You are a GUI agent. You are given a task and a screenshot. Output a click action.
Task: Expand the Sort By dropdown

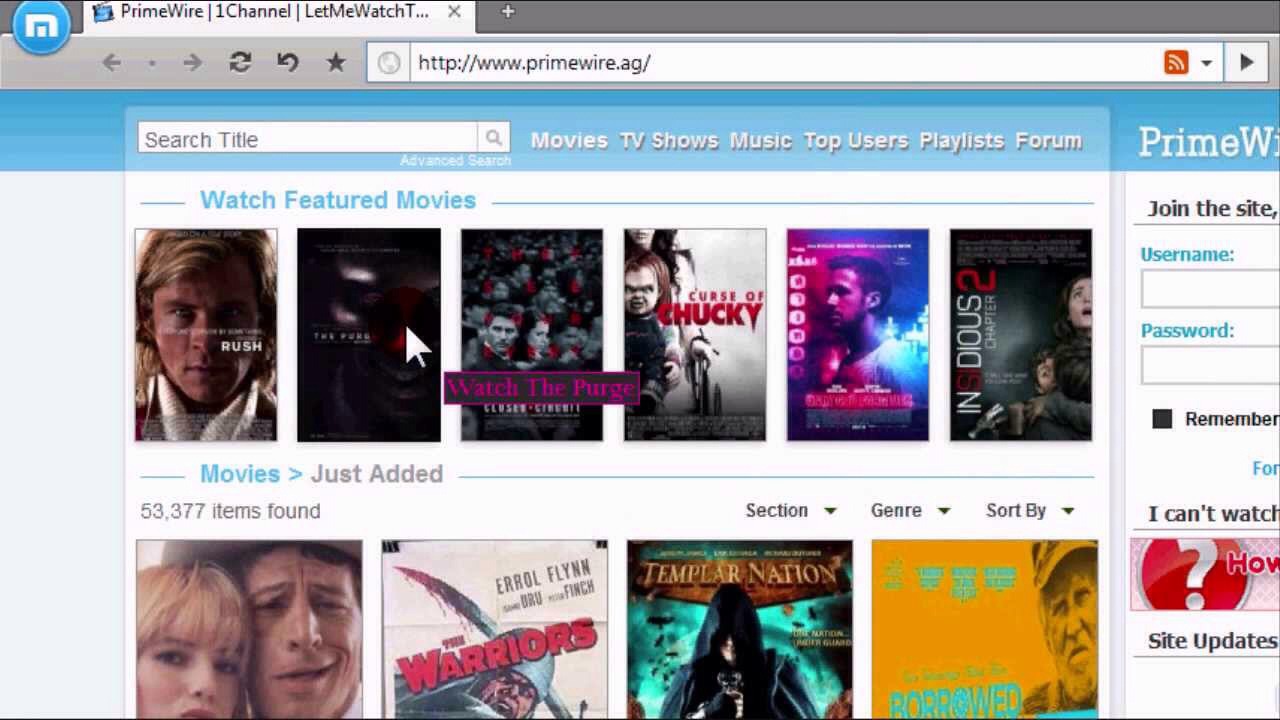pyautogui.click(x=1030, y=511)
